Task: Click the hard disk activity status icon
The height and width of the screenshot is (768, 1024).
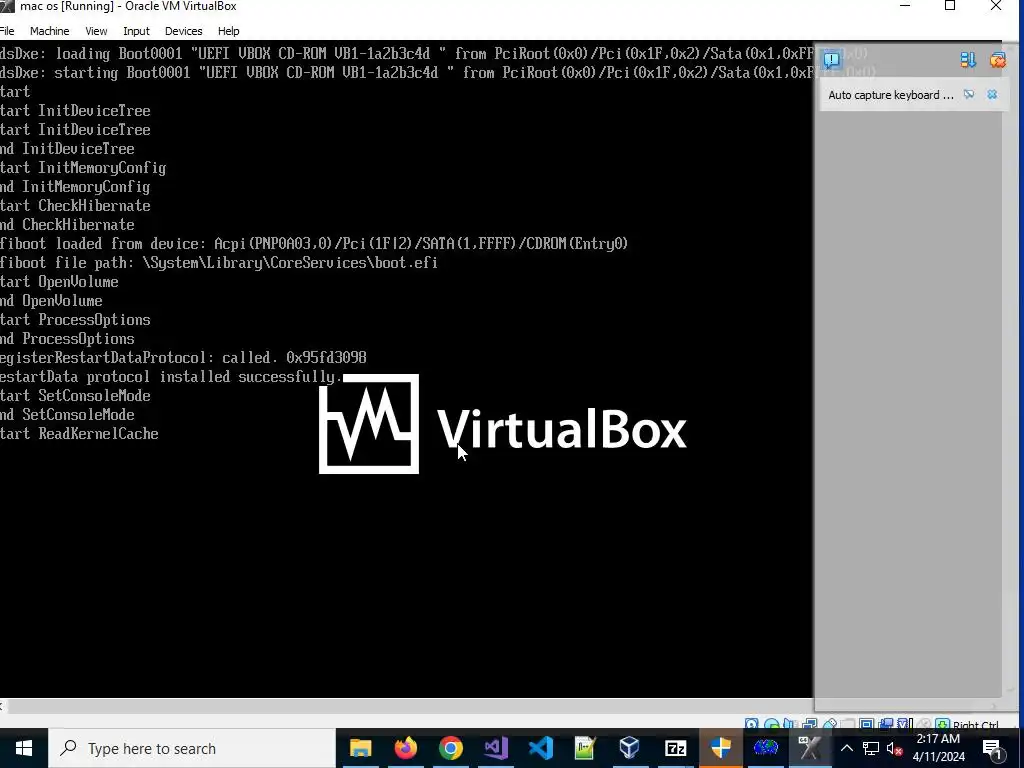Action: (751, 724)
